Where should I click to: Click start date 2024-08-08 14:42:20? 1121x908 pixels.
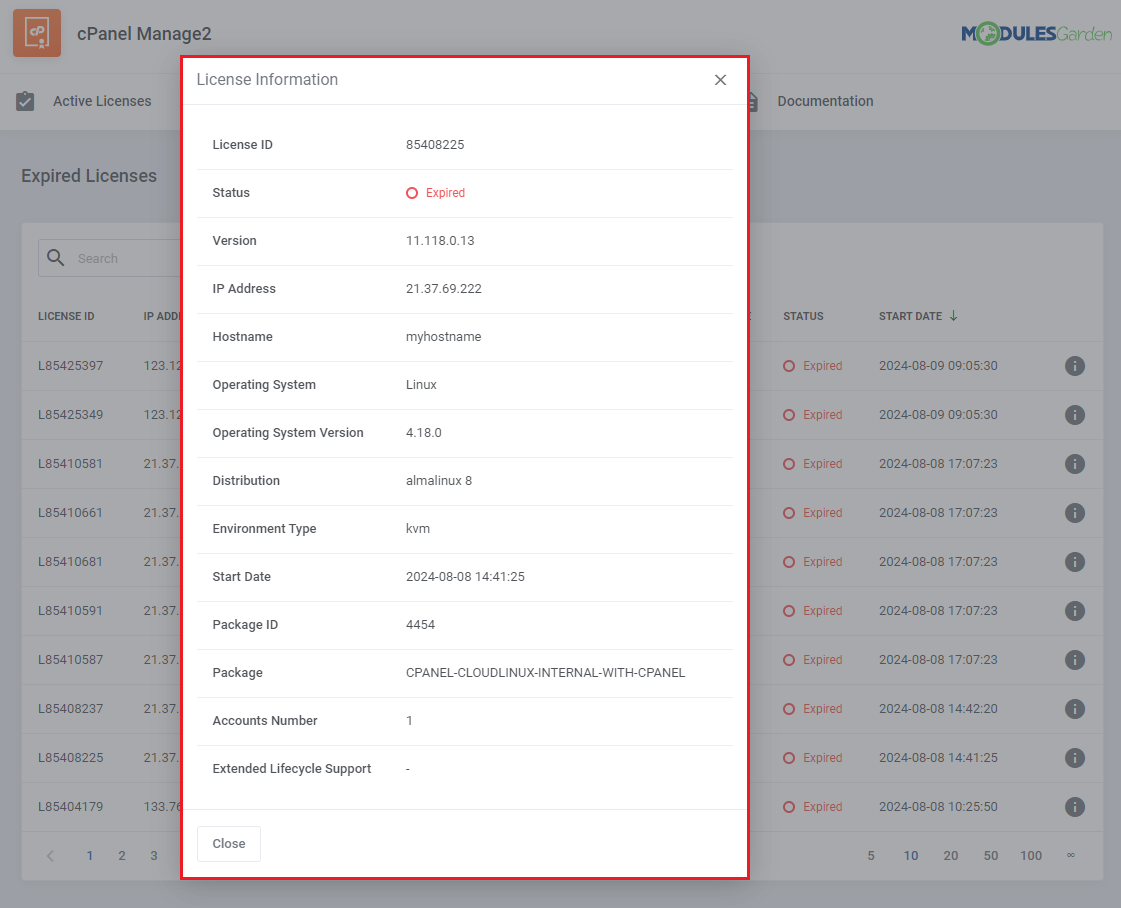(938, 709)
